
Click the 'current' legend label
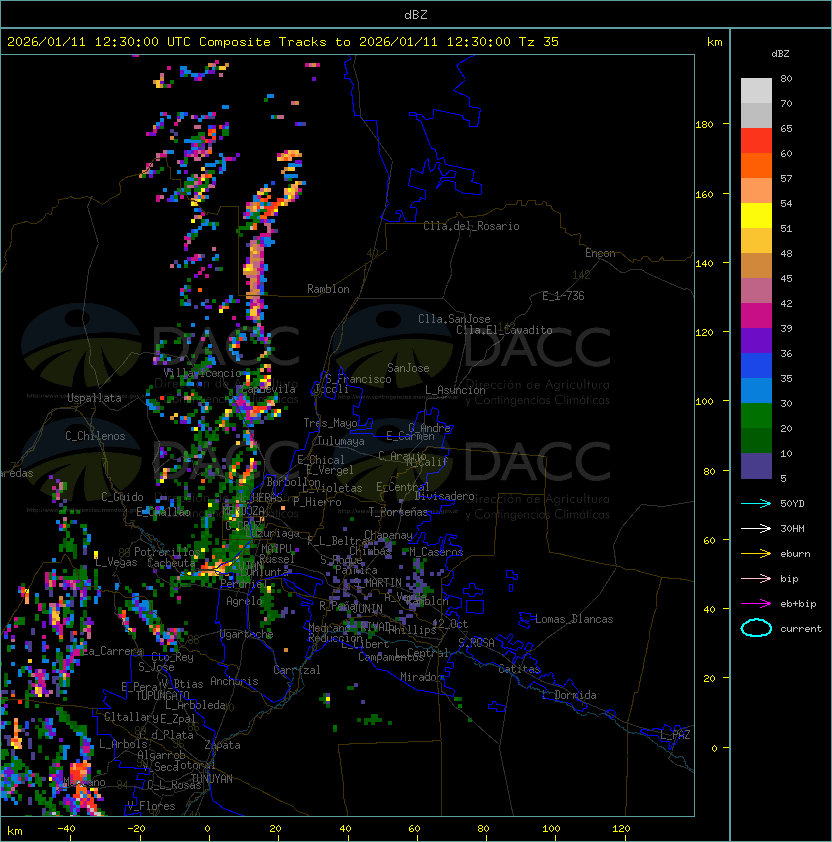pos(801,629)
